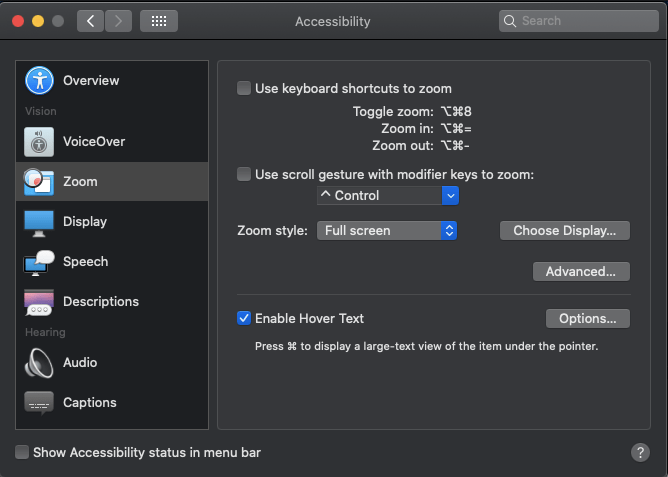
Task: Open the Audio speaker icon
Action: click(39, 362)
